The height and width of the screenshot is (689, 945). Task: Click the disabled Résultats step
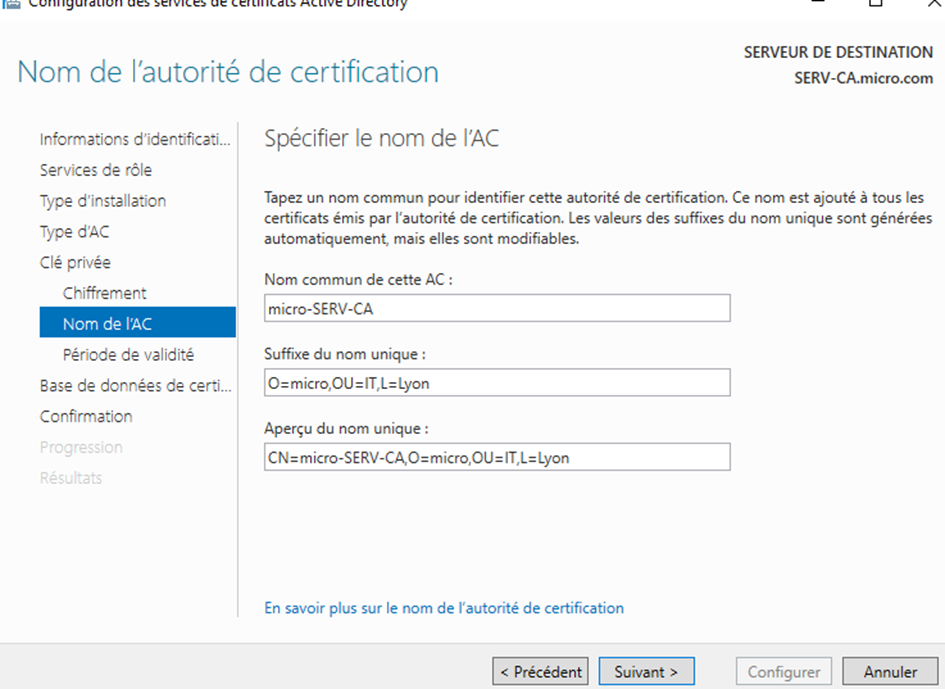(x=71, y=478)
